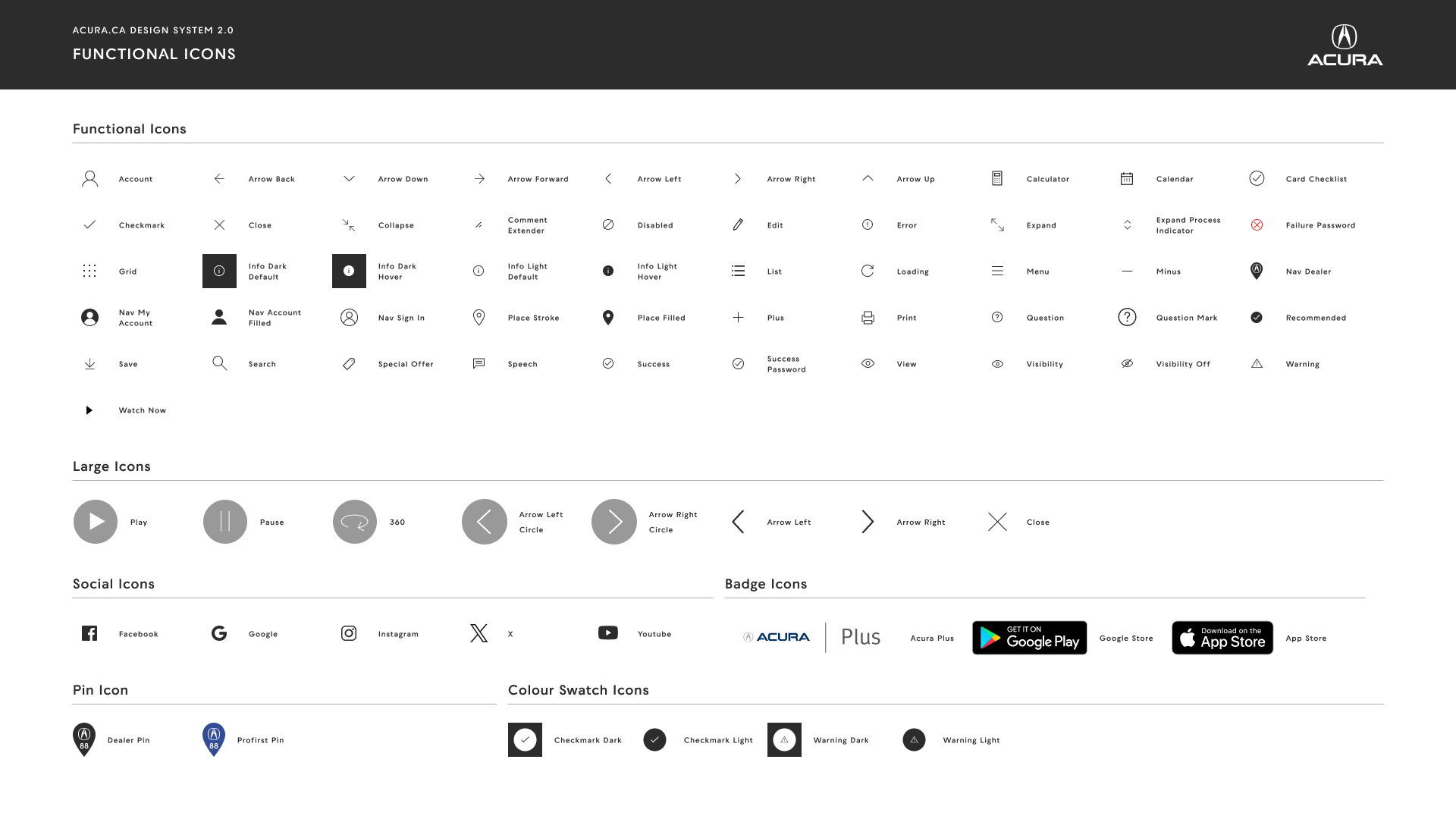This screenshot has width=1456, height=819.
Task: Click the X social icon
Action: tap(479, 633)
